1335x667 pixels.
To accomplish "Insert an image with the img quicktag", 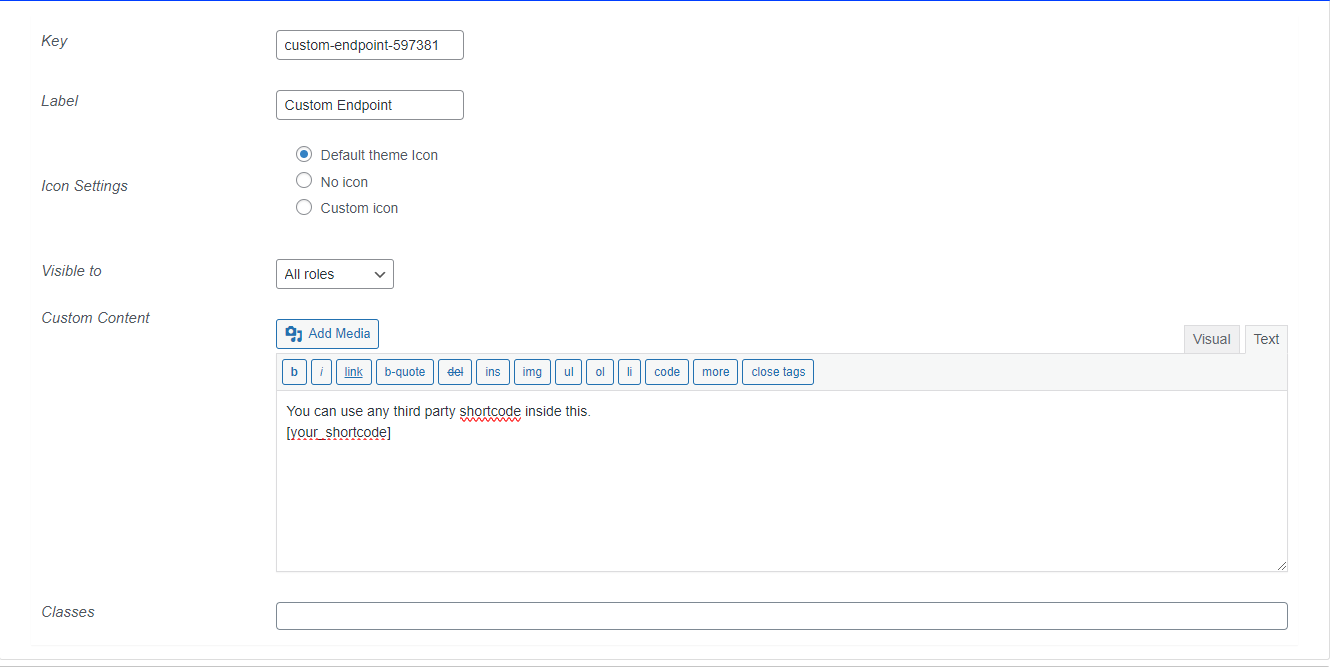I will pos(532,372).
